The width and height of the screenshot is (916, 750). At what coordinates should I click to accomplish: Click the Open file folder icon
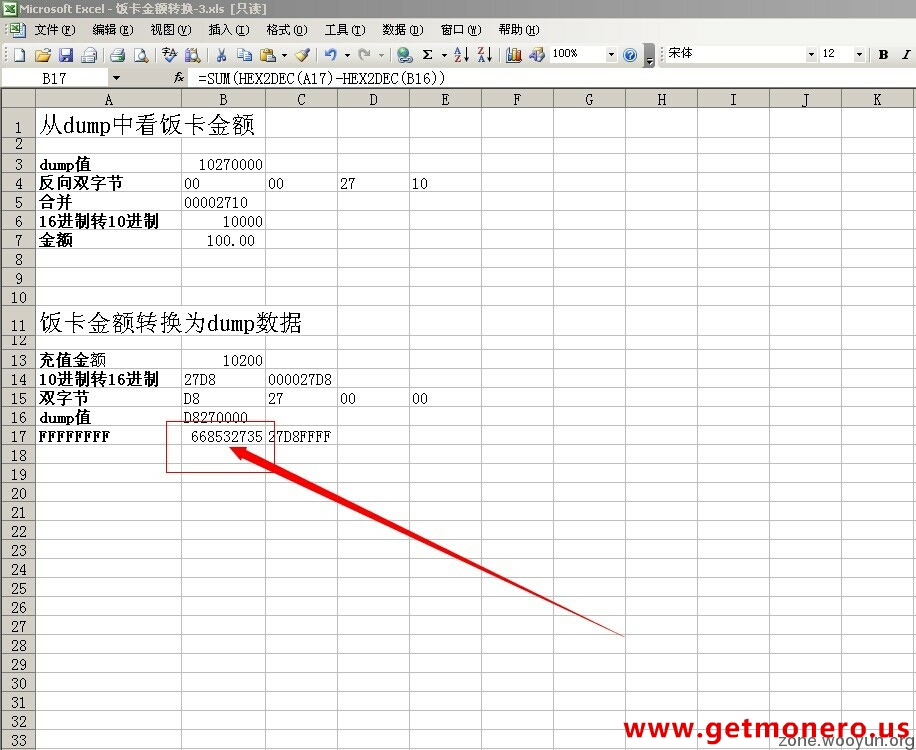[x=43, y=55]
